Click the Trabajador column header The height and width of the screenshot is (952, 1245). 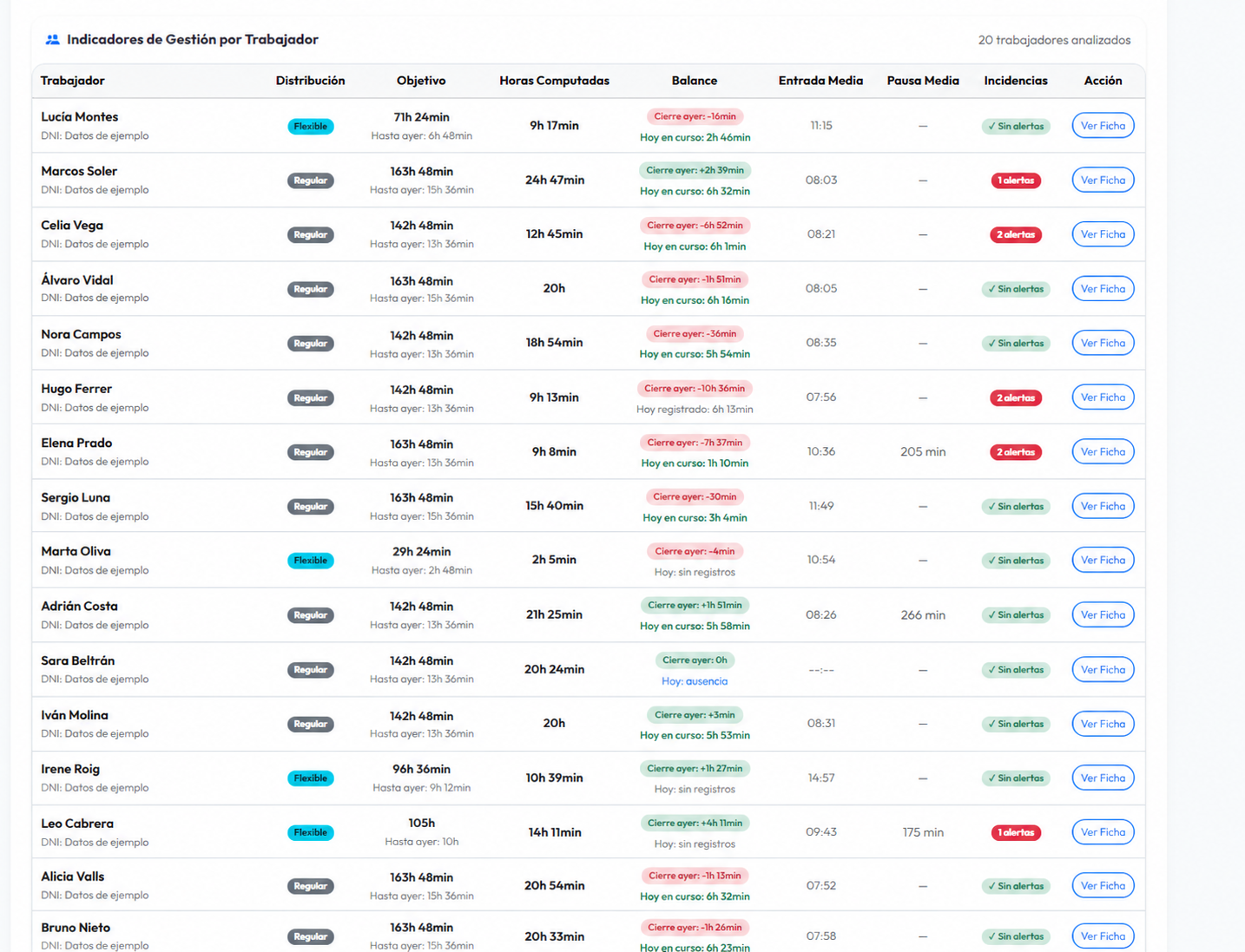point(73,81)
